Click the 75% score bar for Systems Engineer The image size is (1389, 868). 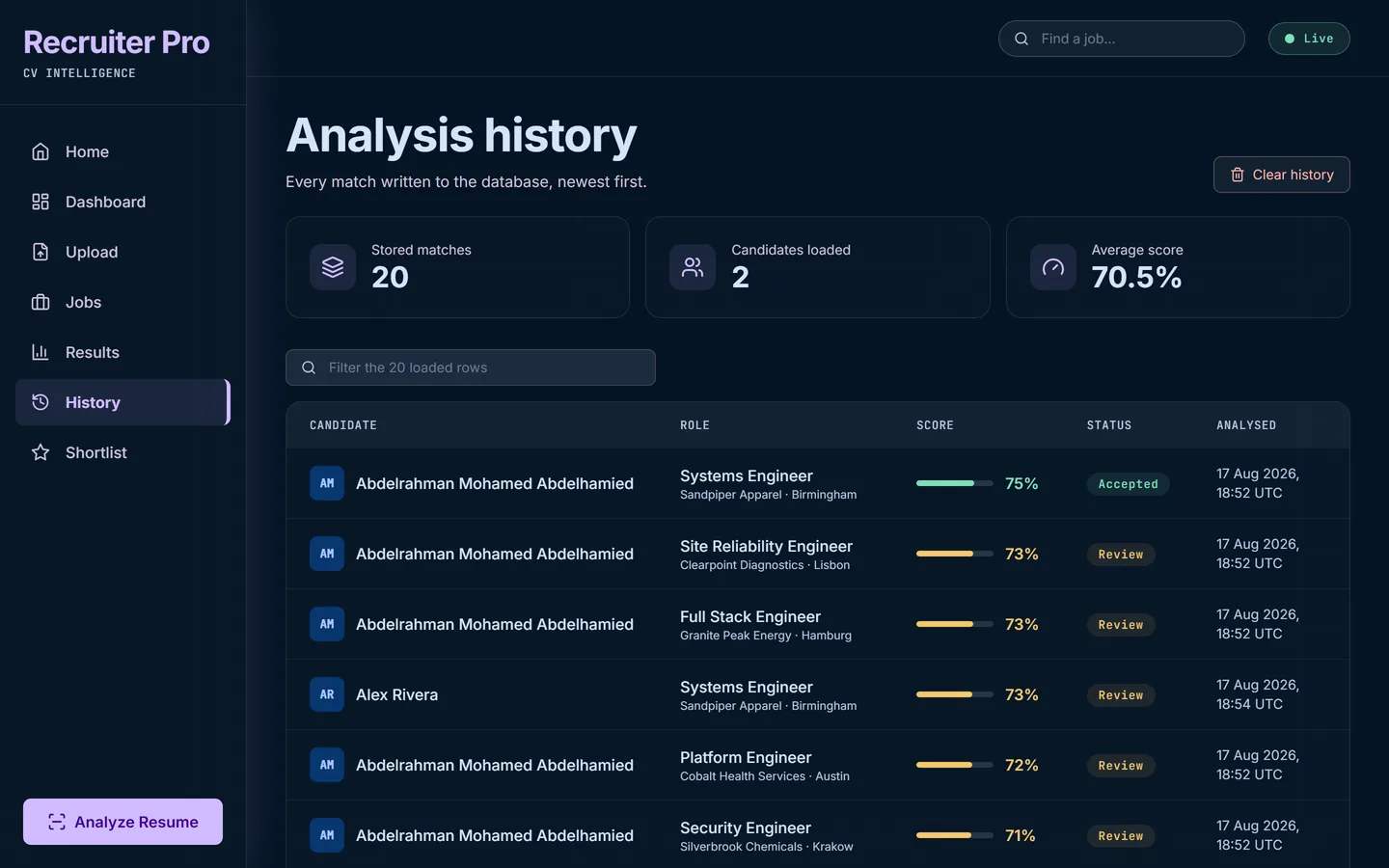[954, 483]
